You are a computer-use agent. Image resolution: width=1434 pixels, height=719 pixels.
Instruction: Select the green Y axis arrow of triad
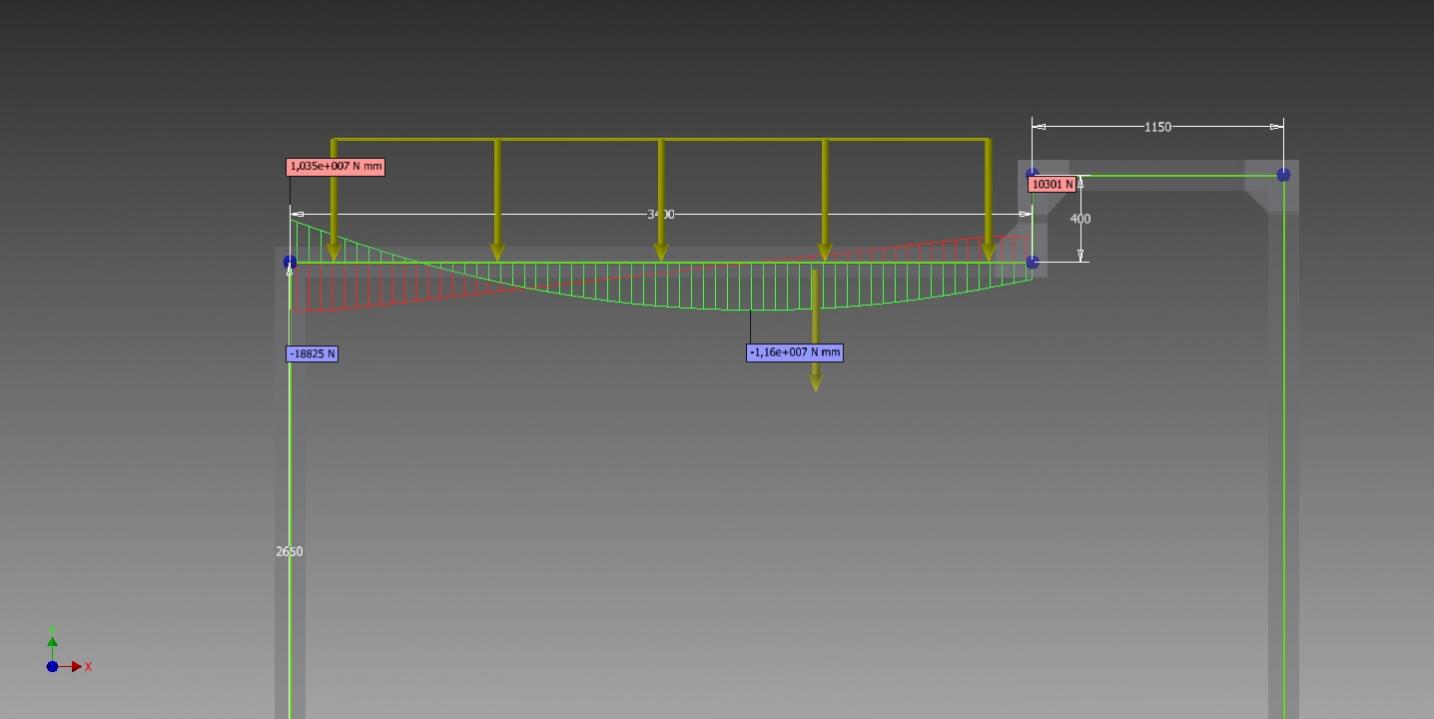click(52, 643)
